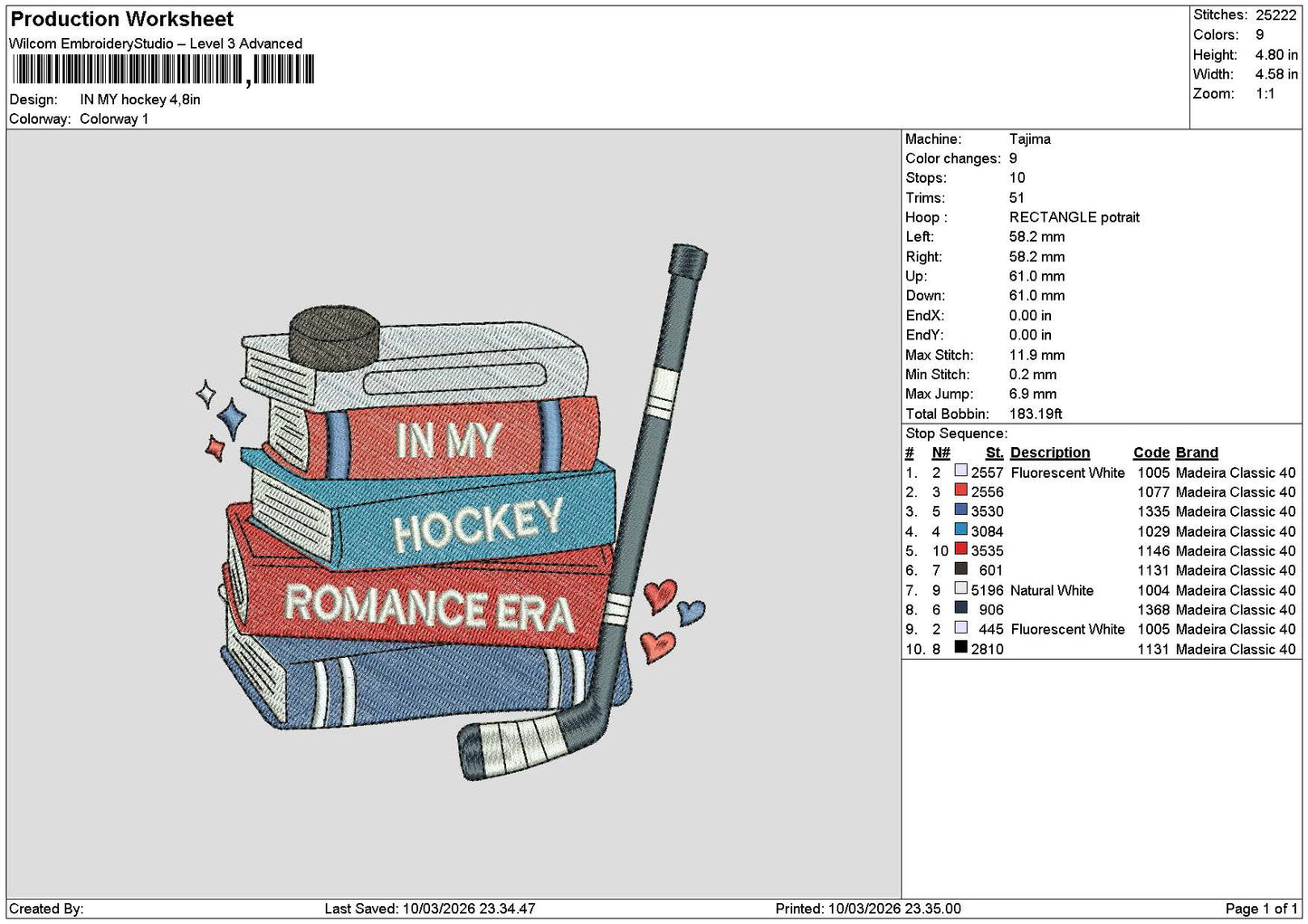Image resolution: width=1308 pixels, height=924 pixels.
Task: Select the Printed timestamp
Action: pos(868,909)
